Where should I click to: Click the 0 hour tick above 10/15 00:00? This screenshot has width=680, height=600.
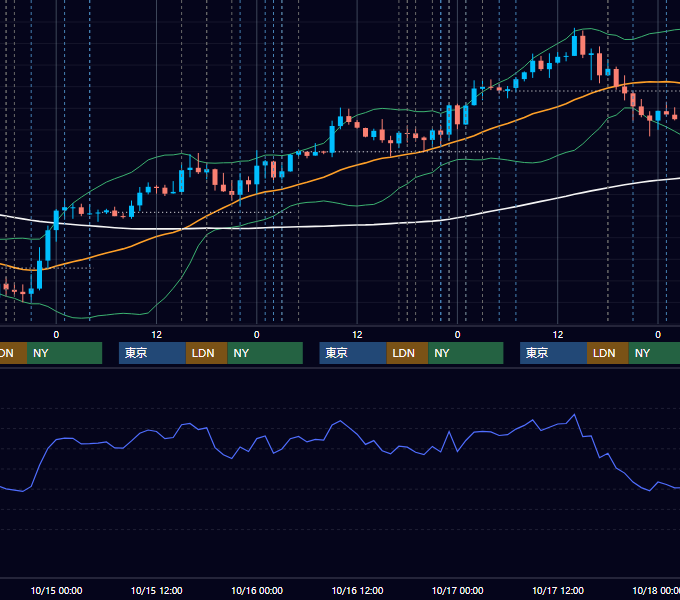click(56, 335)
